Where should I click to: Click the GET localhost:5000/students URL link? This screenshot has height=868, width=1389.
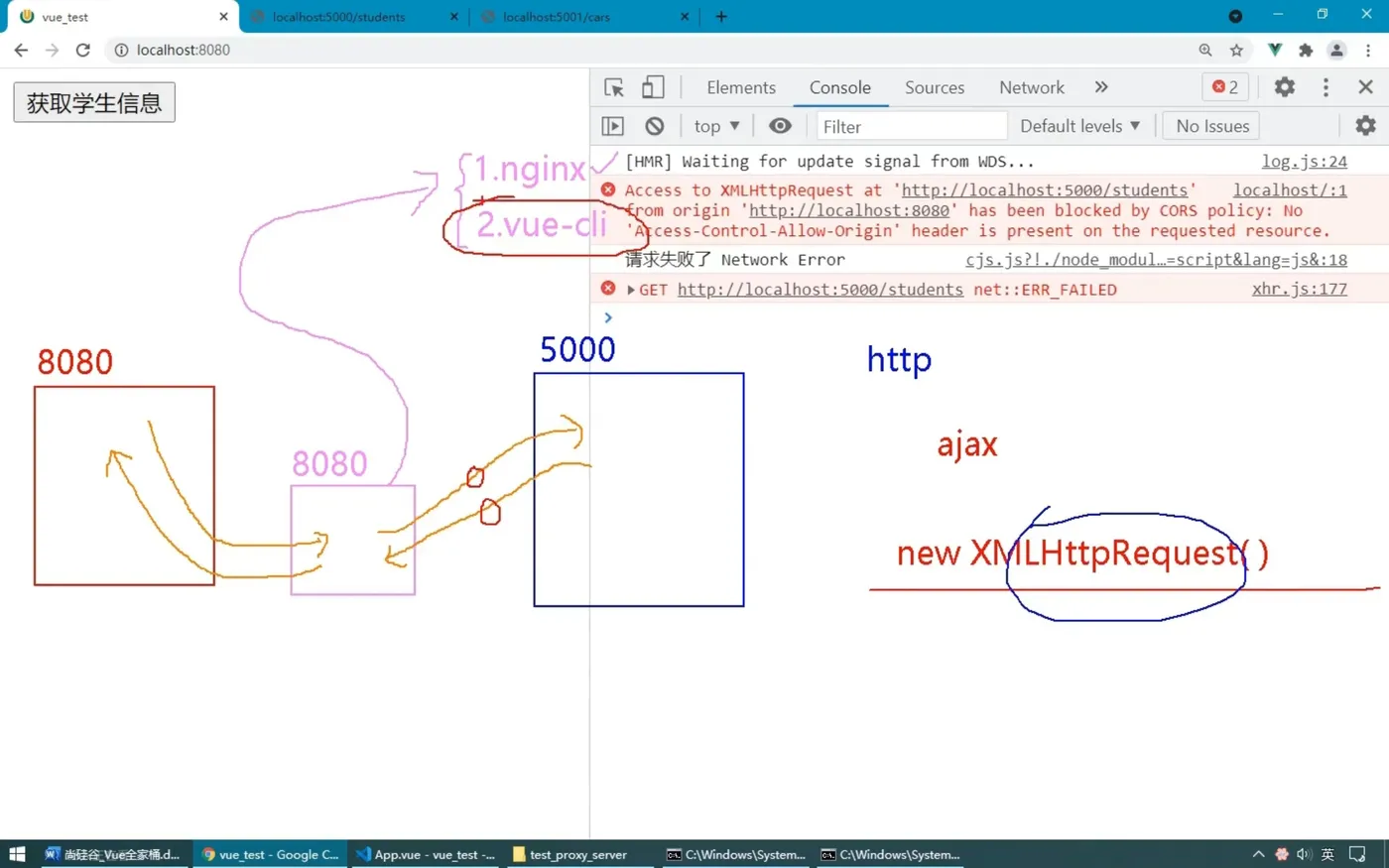(820, 290)
